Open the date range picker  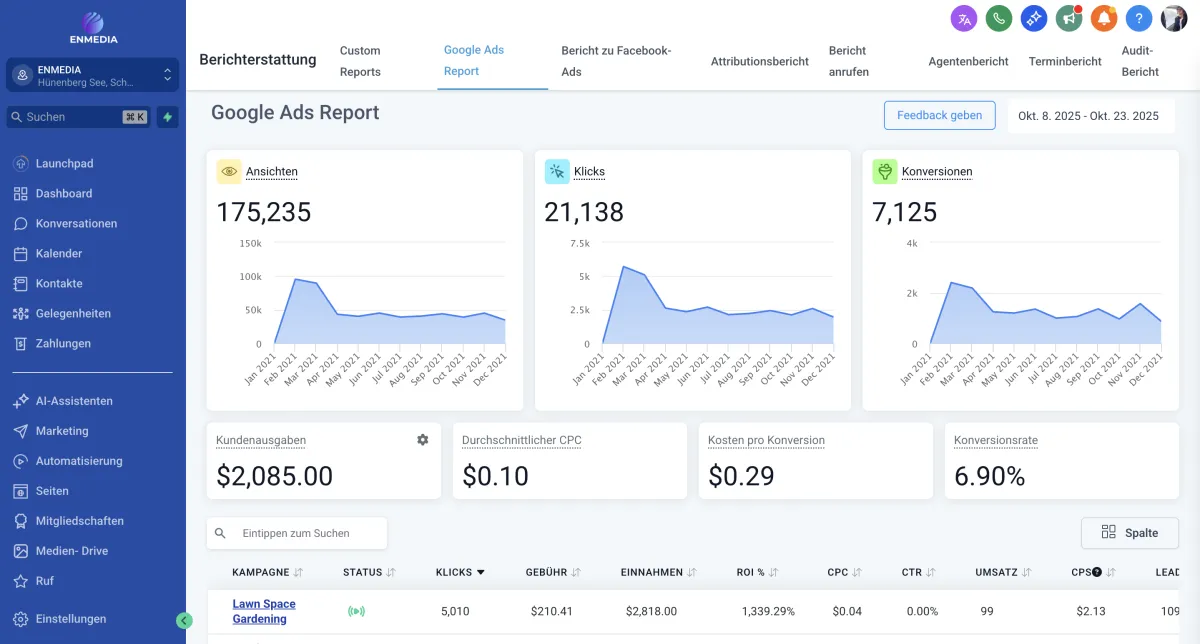[1088, 116]
